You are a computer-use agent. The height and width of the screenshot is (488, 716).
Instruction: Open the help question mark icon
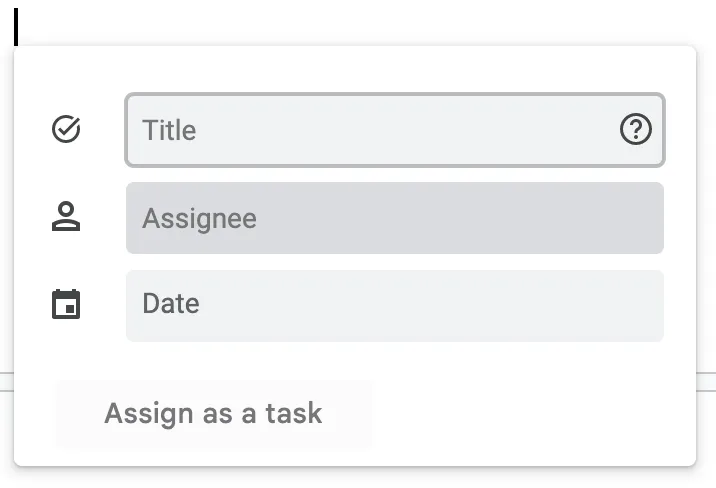[x=636, y=129]
